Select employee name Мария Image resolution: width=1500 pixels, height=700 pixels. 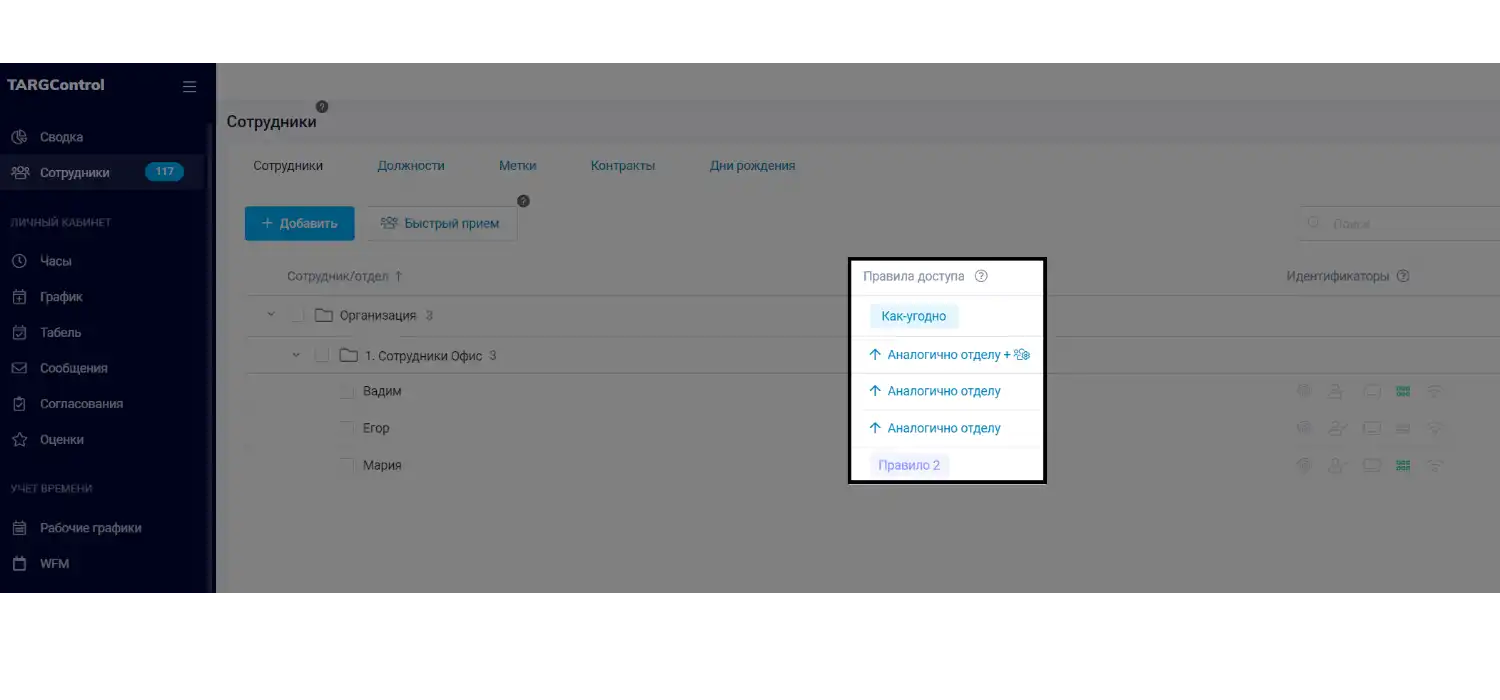382,465
